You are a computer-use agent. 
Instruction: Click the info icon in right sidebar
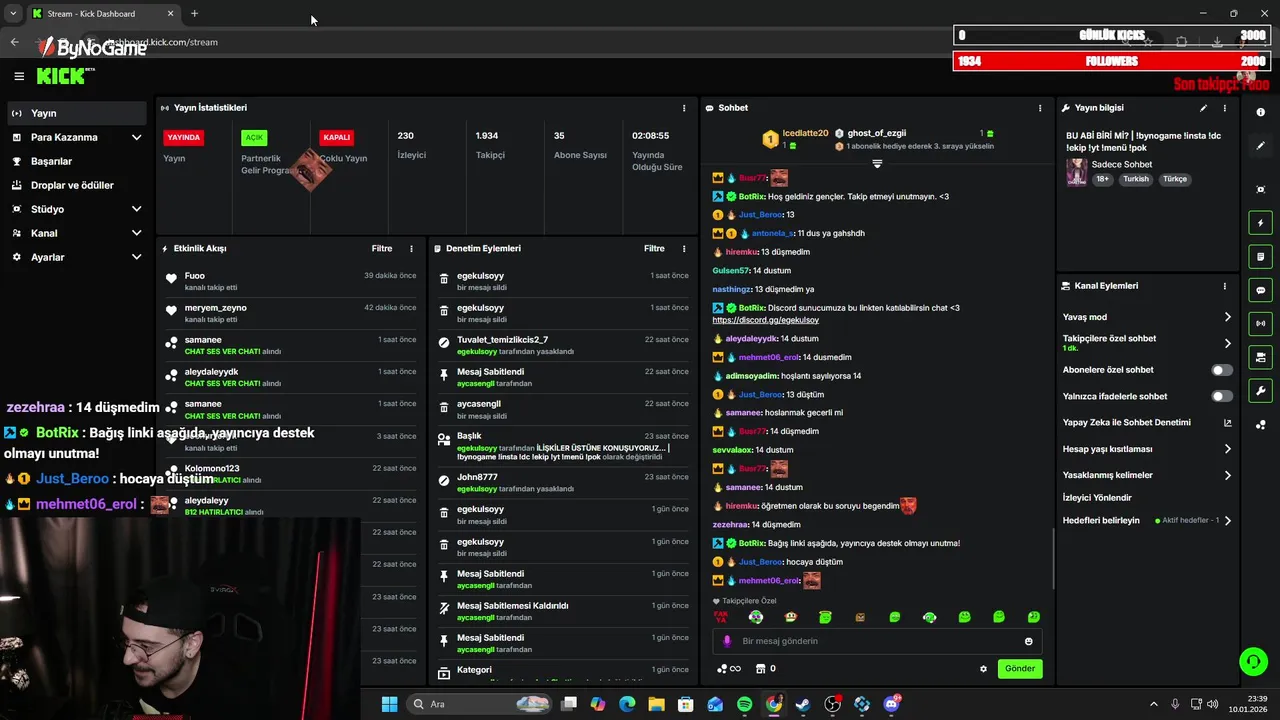pos(1260,112)
